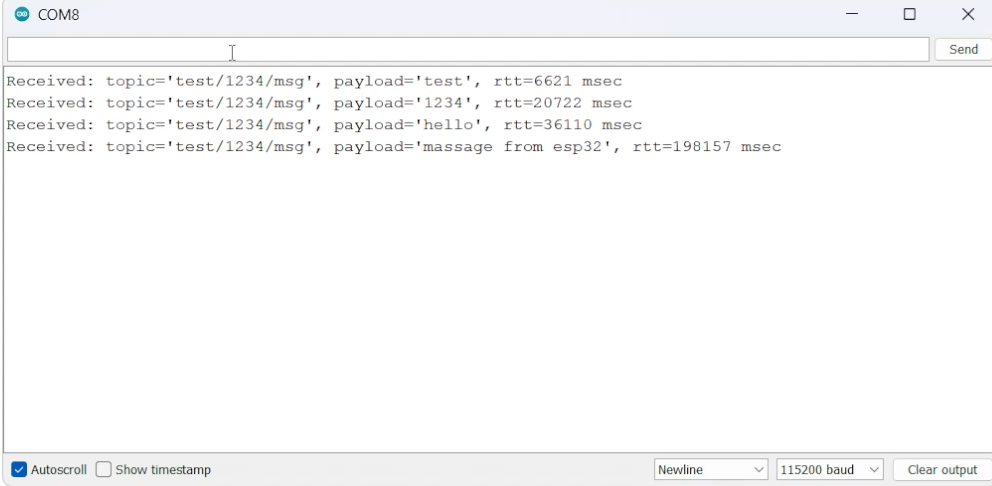Image resolution: width=992 pixels, height=486 pixels.
Task: Minimize the COM8 serial monitor window
Action: pyautogui.click(x=852, y=15)
